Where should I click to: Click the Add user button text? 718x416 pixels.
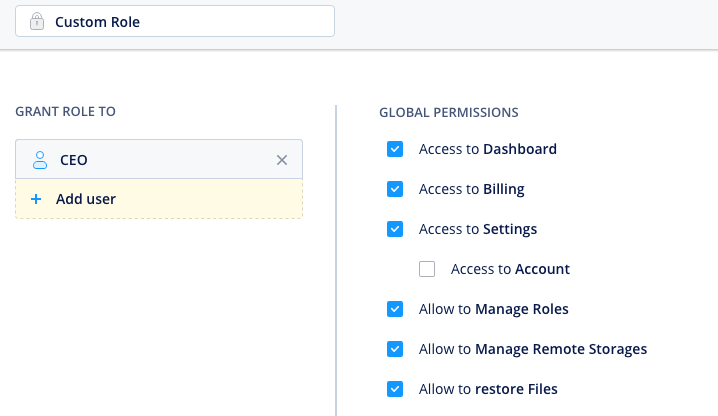(x=86, y=199)
